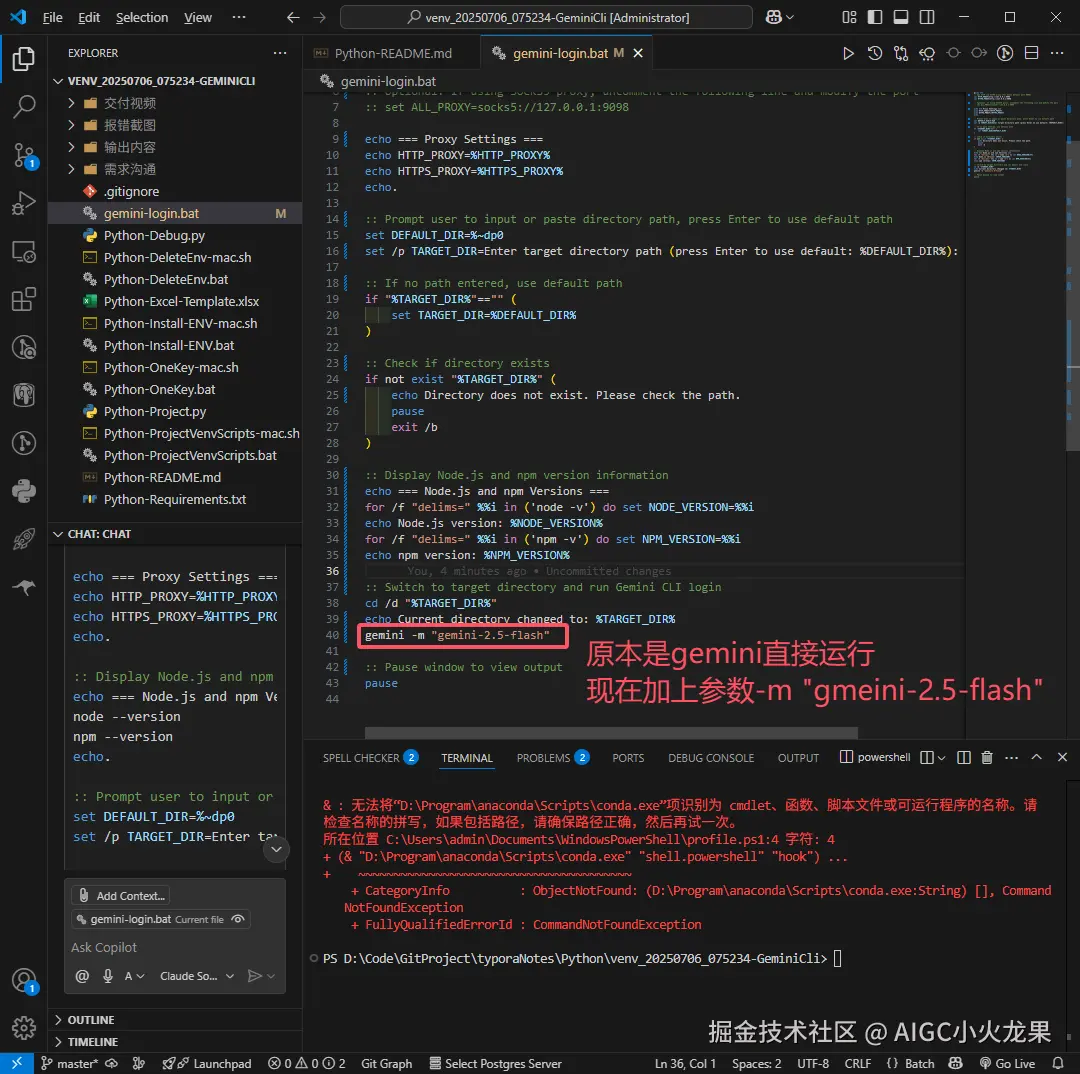Image resolution: width=1080 pixels, height=1074 pixels.
Task: Open Git Graph from status bar
Action: [x=386, y=1064]
